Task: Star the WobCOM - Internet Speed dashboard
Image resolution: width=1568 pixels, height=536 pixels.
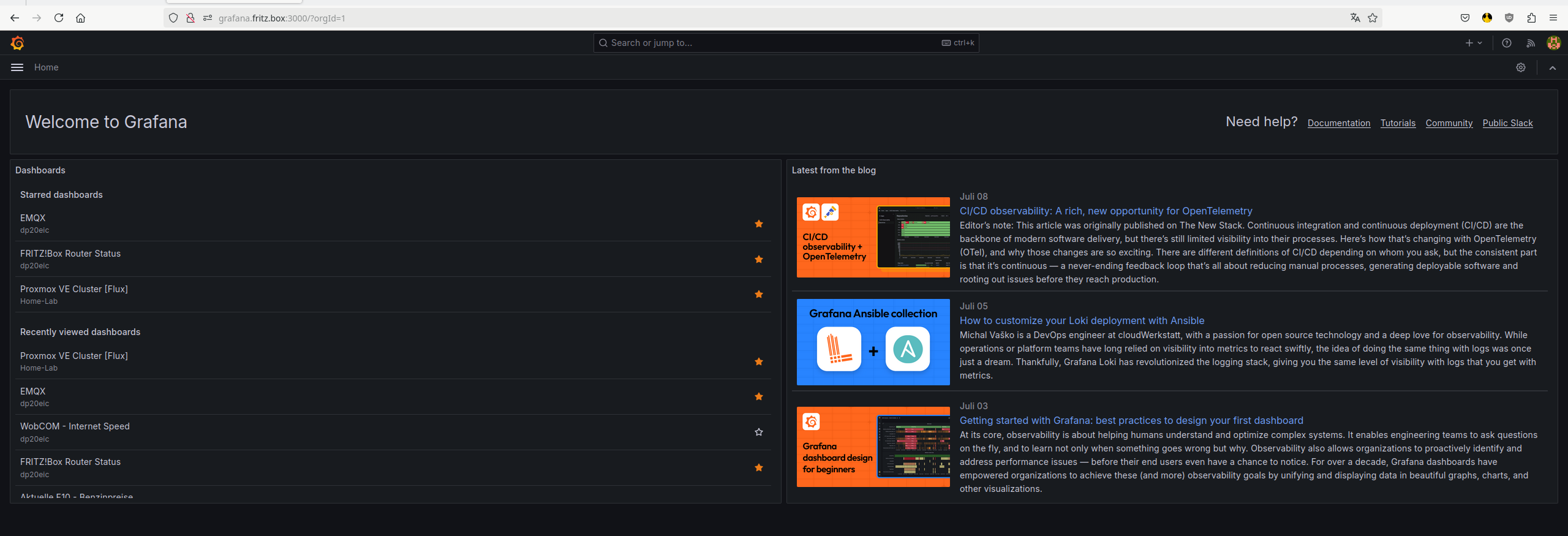Action: (x=759, y=432)
